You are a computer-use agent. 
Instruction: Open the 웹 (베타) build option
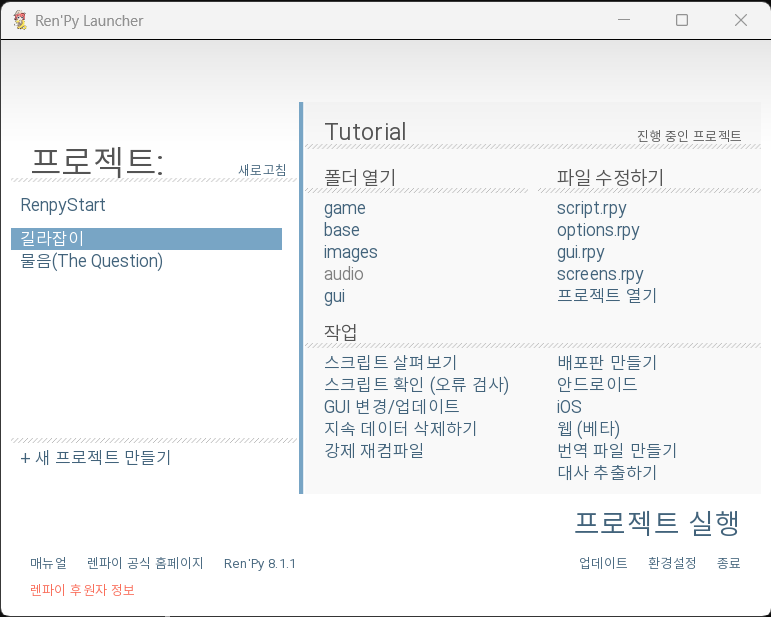pos(589,429)
